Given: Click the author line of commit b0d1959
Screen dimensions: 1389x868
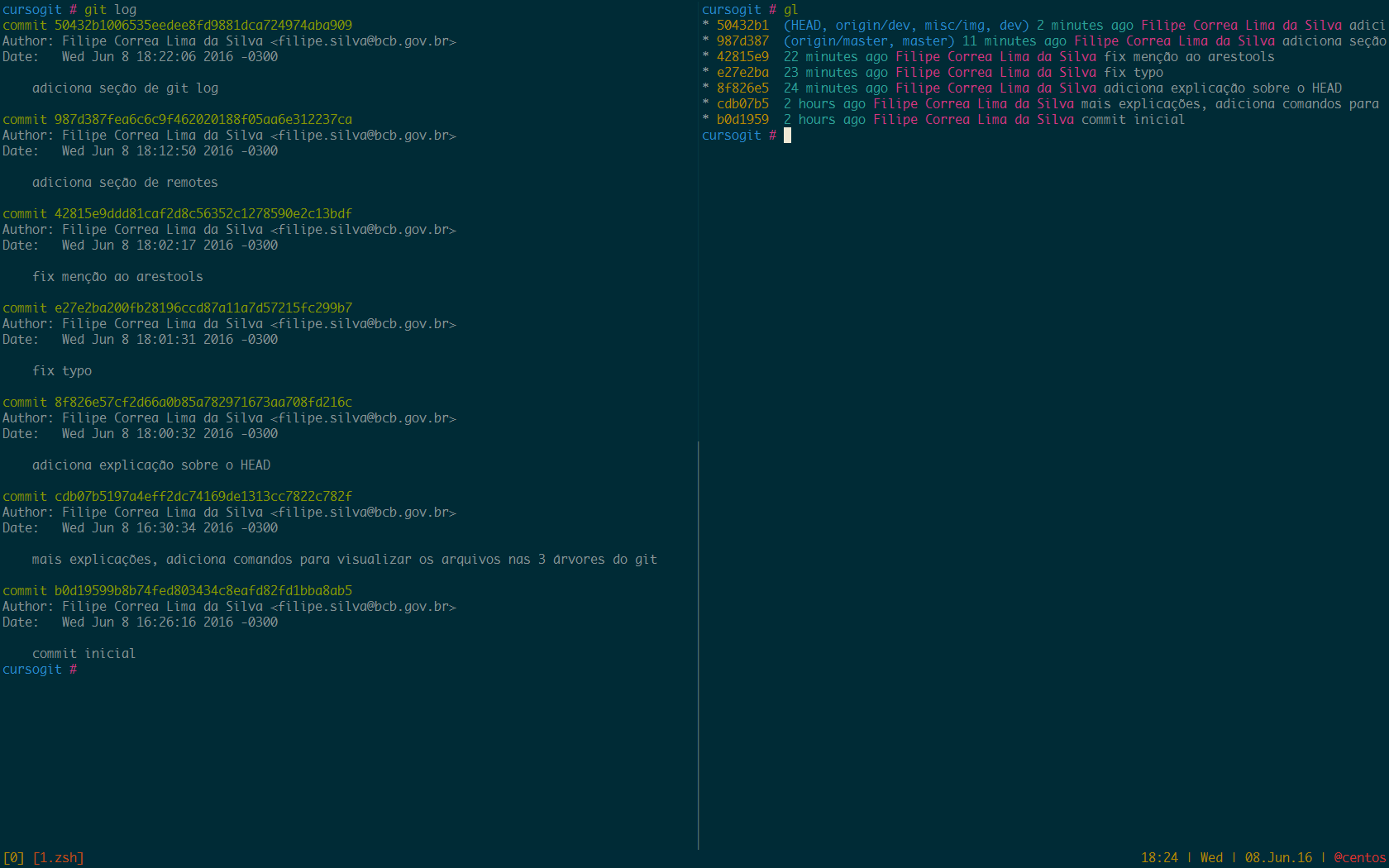Looking at the screenshot, I should 229,607.
